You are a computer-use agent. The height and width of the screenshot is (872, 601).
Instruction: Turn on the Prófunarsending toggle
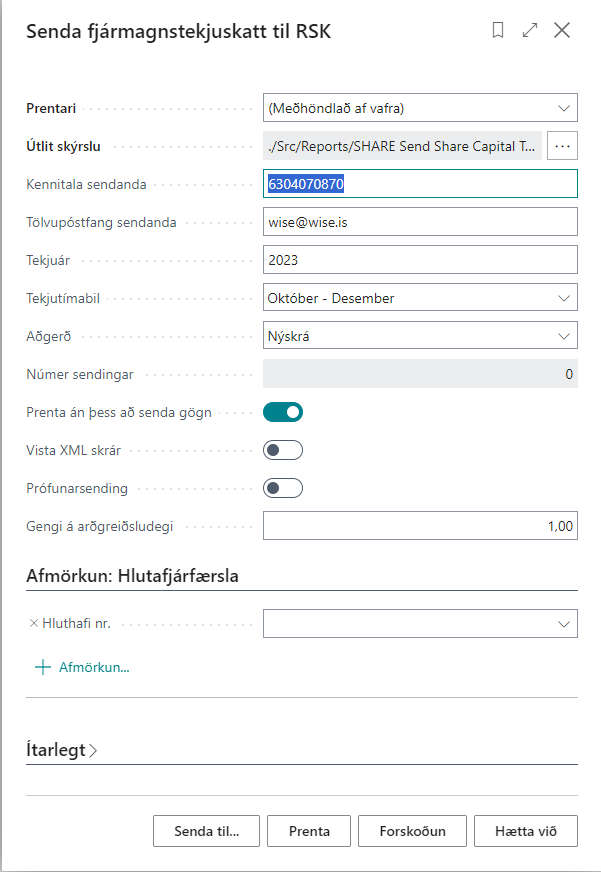point(283,488)
